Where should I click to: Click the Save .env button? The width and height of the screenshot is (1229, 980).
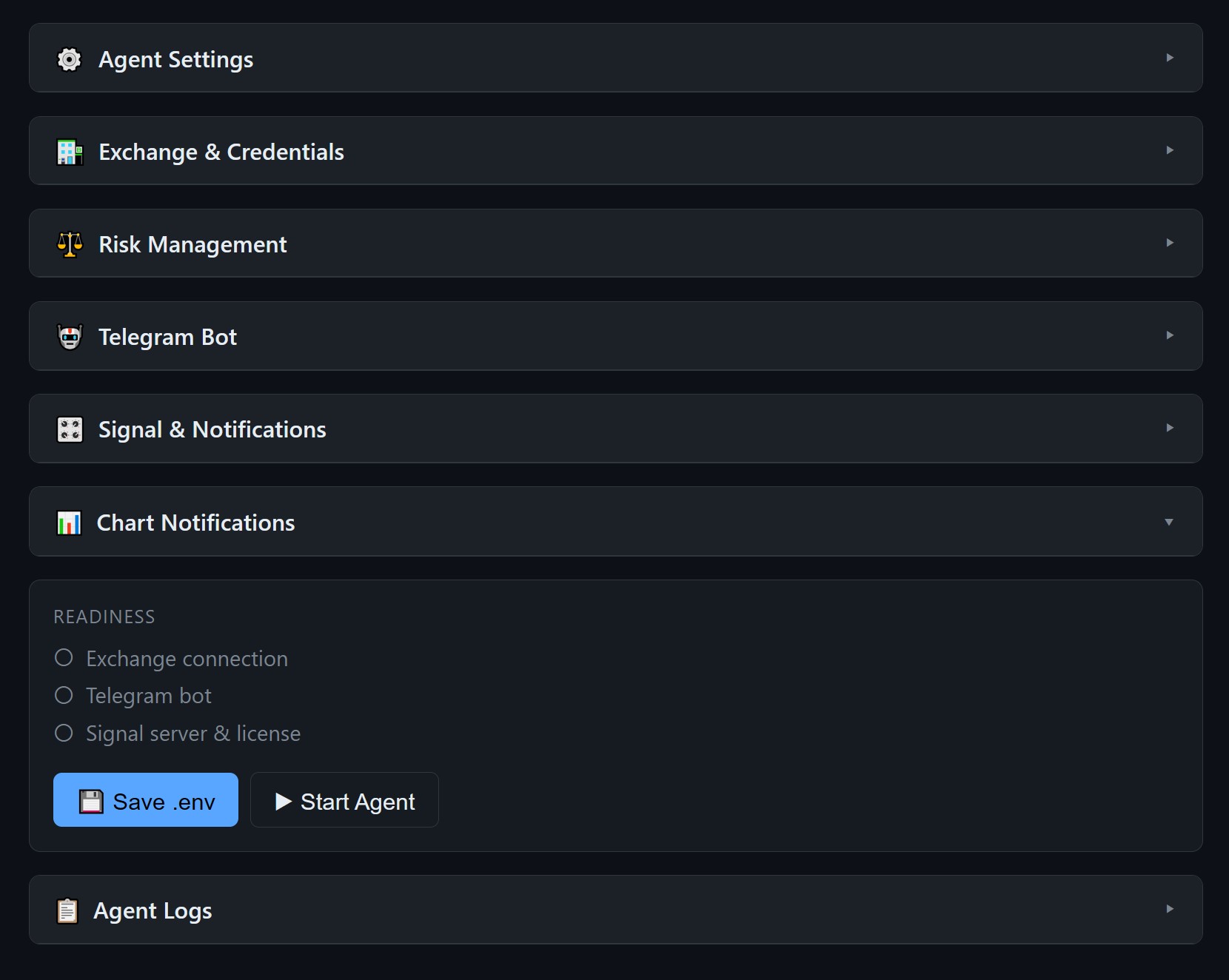coord(145,800)
